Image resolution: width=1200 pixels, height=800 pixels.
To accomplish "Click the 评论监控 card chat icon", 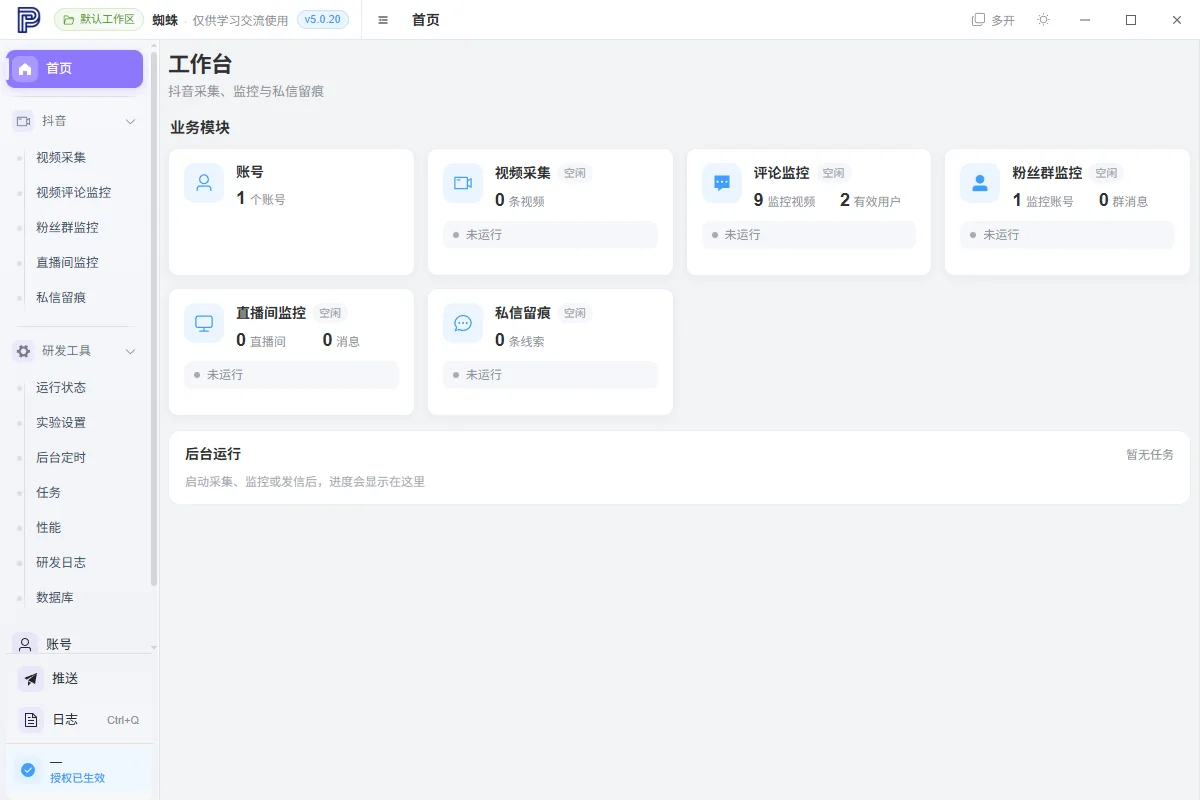I will point(722,183).
